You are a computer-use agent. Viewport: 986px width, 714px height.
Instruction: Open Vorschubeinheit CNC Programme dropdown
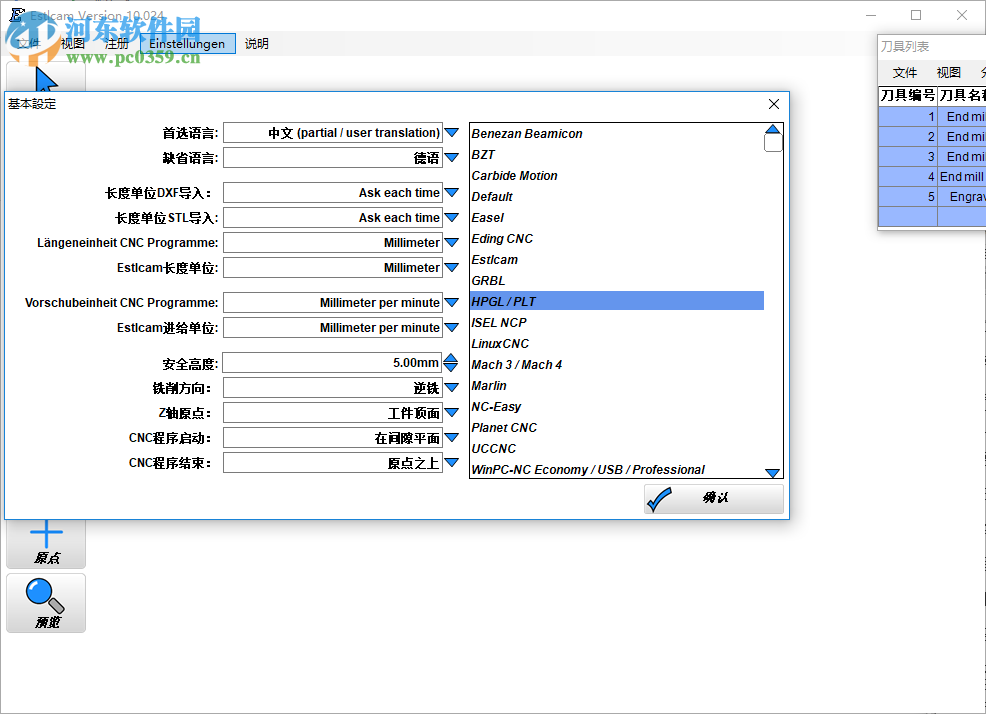coord(451,303)
